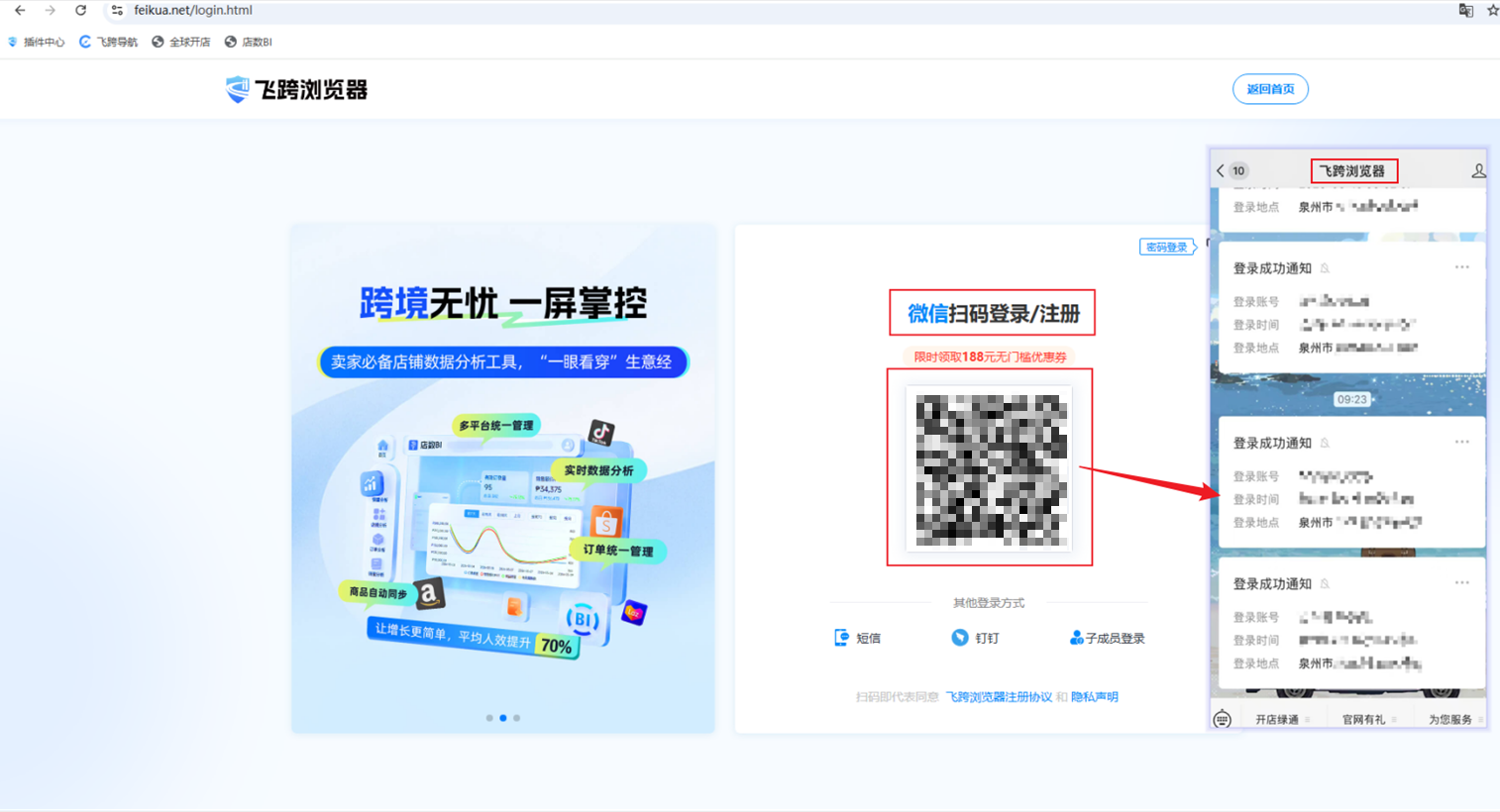Switch to 密码登录 mode

coord(1167,248)
